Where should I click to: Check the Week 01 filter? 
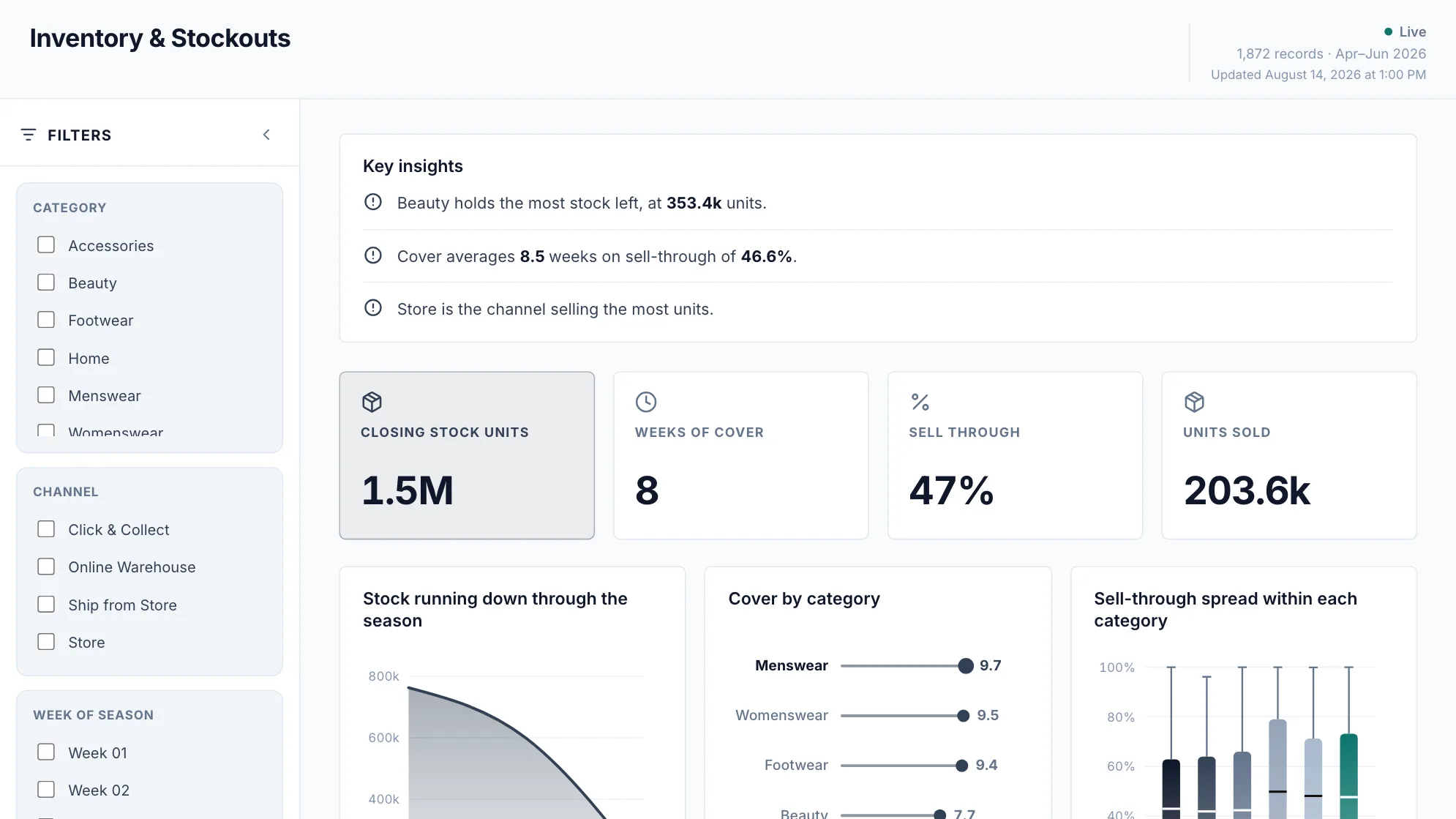(46, 752)
